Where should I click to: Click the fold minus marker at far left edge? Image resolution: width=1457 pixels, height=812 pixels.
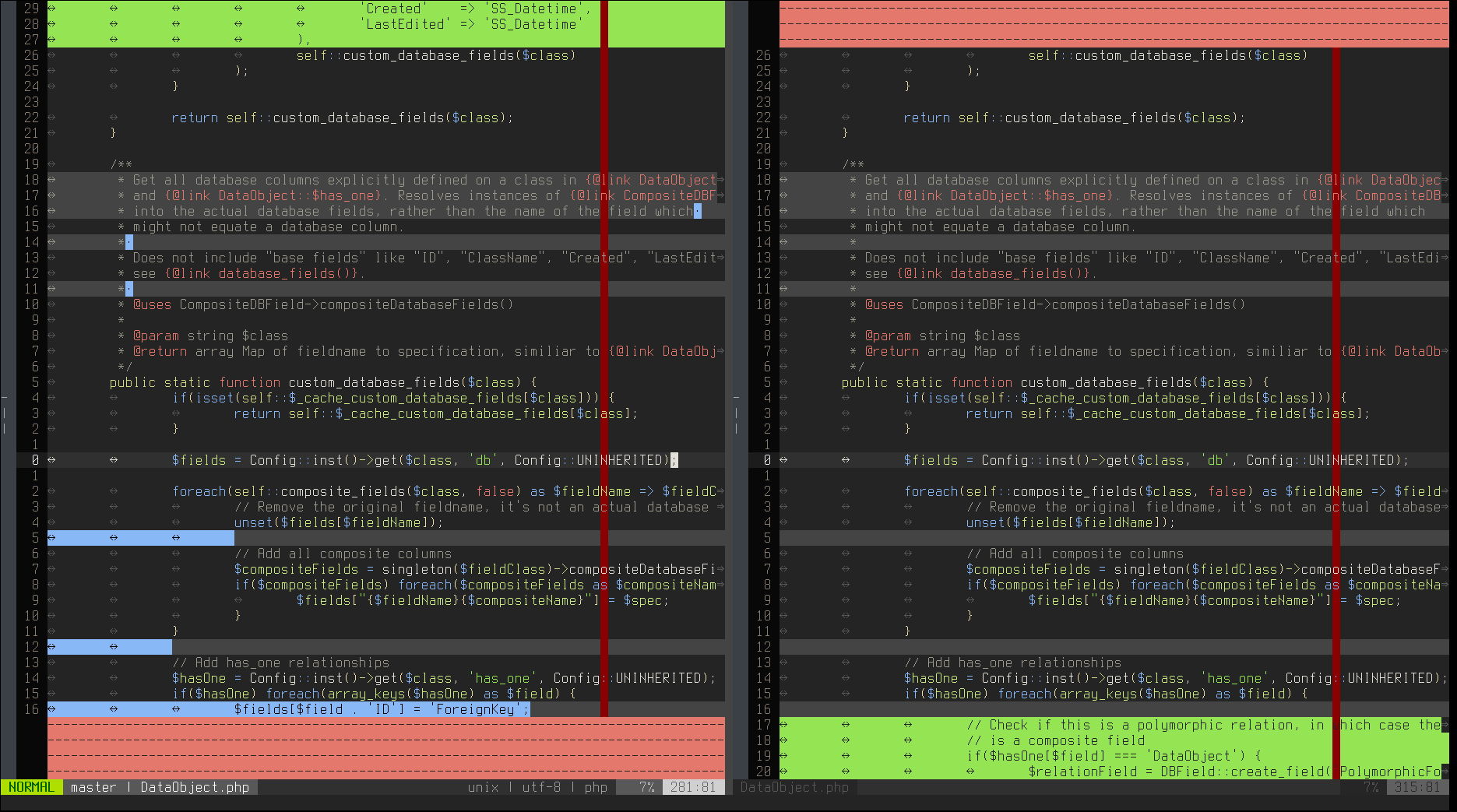4,398
